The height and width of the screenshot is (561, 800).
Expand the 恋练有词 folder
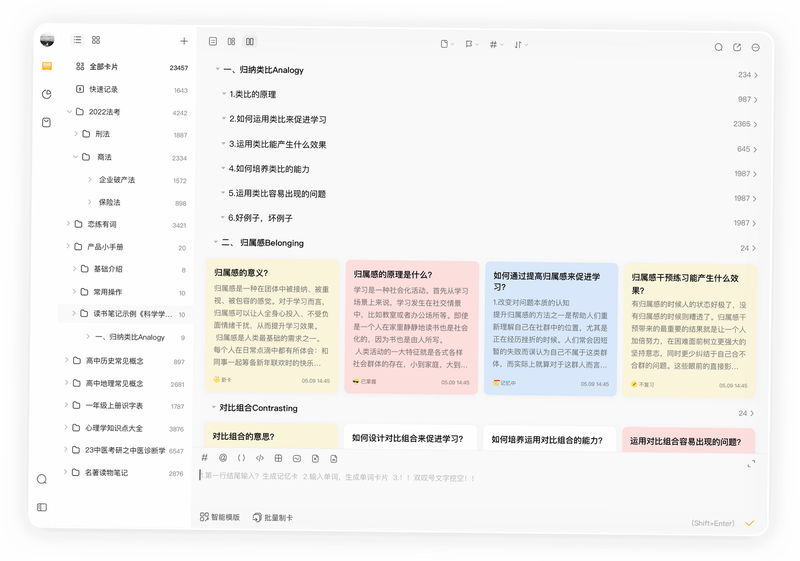click(x=68, y=223)
